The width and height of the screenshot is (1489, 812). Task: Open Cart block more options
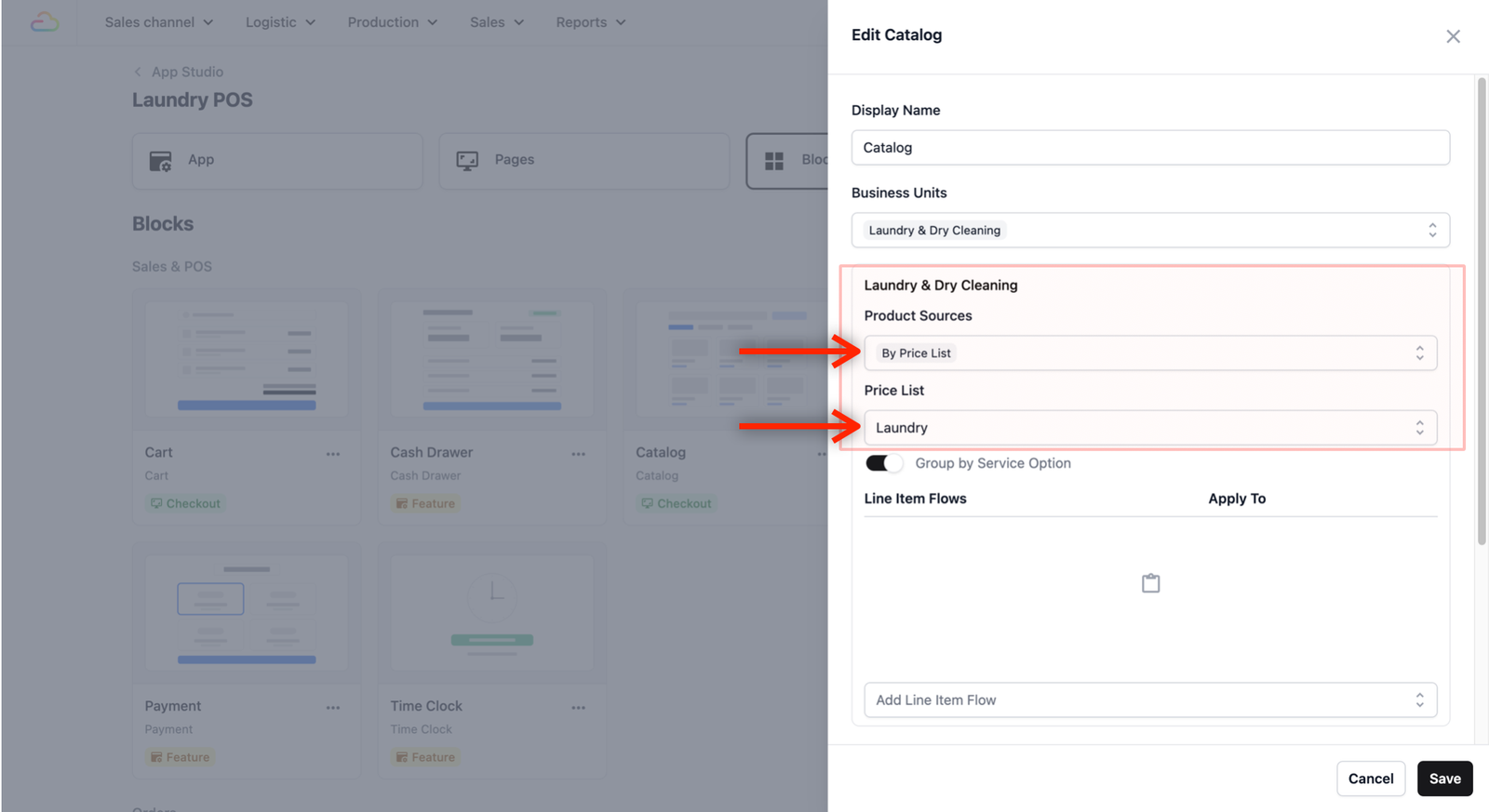(333, 454)
